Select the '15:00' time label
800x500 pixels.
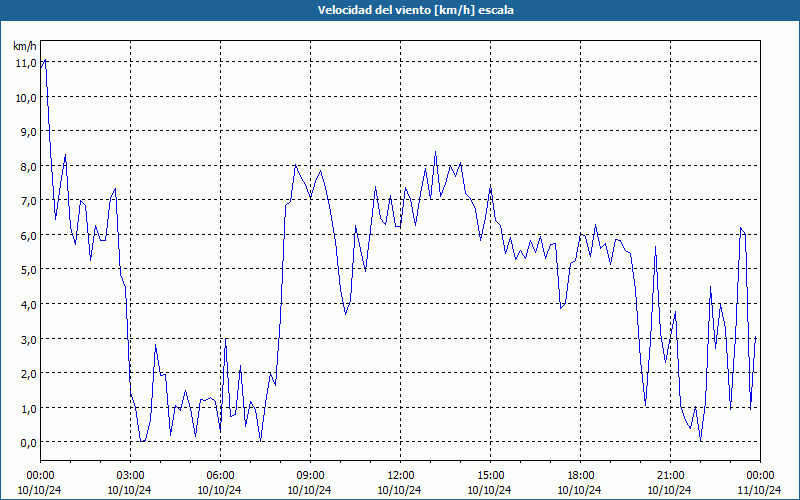click(490, 476)
